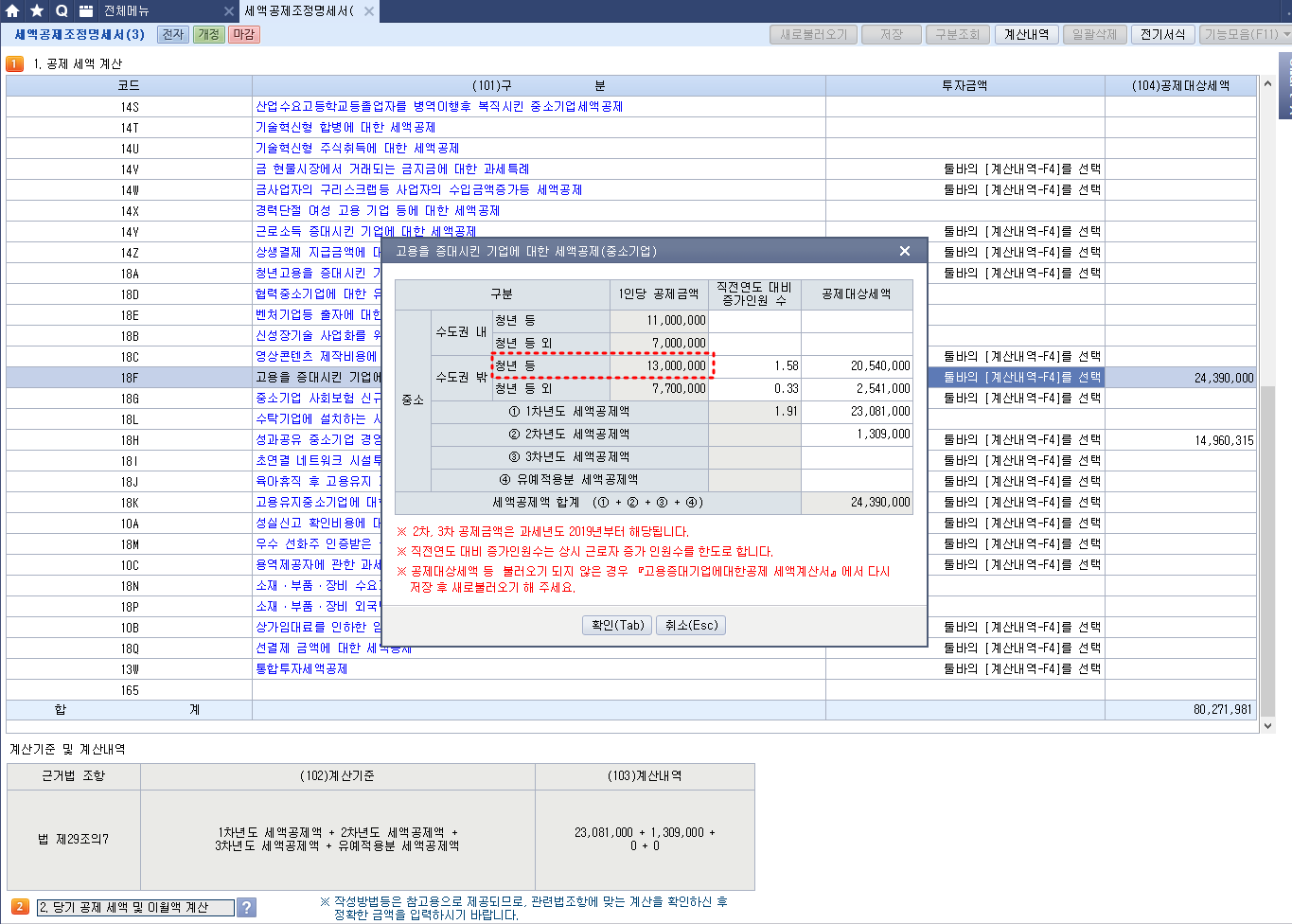
Task: Close the 세액공제조정명세서 tab
Action: pyautogui.click(x=369, y=11)
